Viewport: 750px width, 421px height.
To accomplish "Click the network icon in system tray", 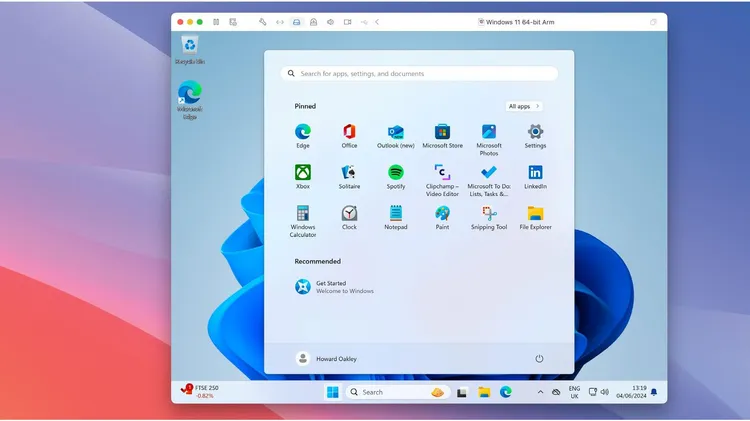I will 593,392.
